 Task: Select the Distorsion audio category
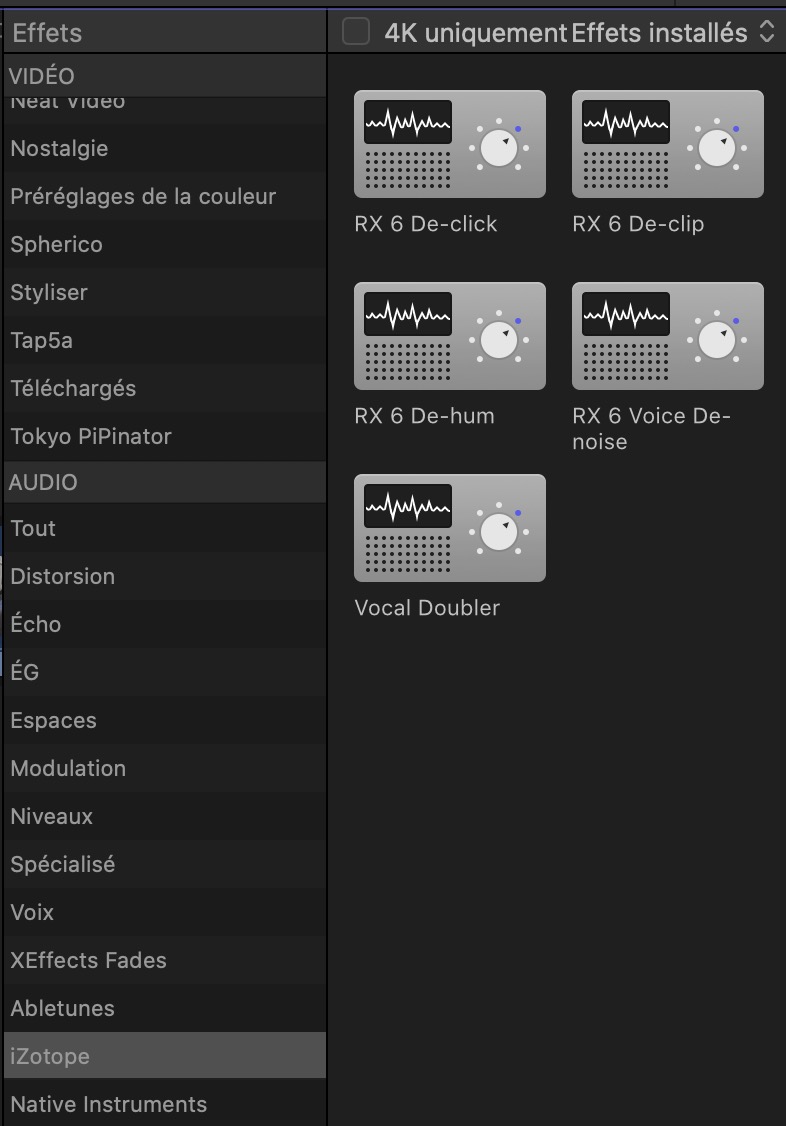[x=164, y=577]
